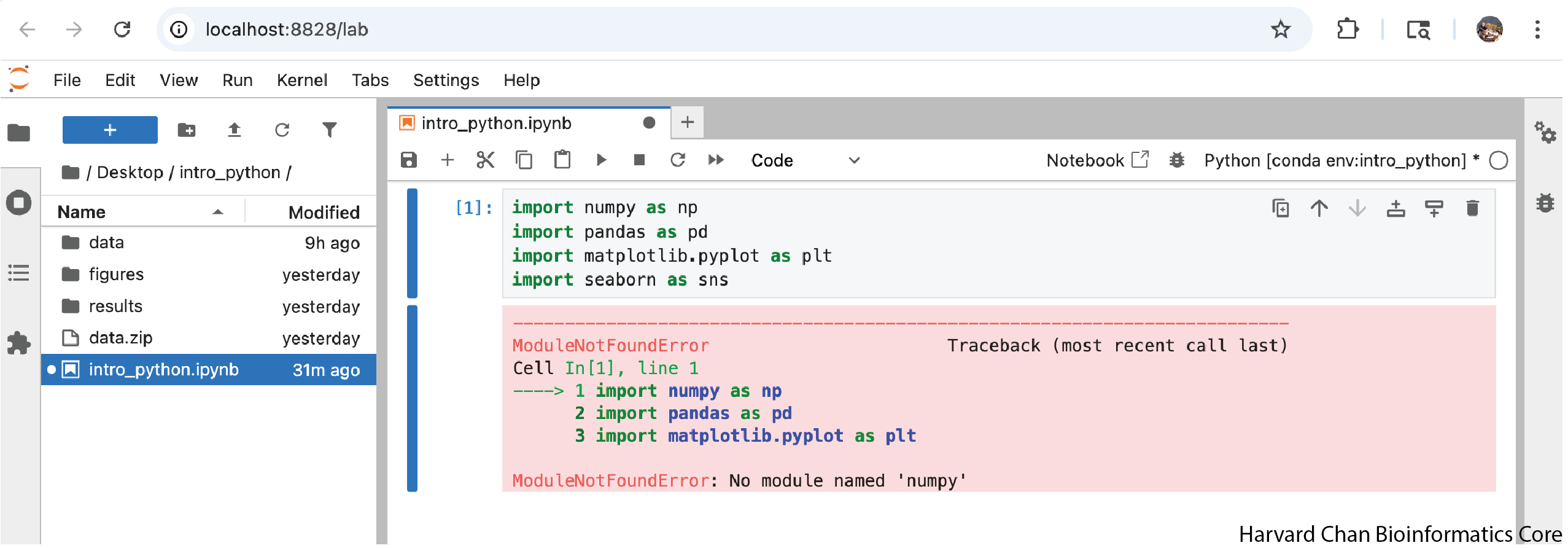The image size is (1568, 548).
Task: Toggle the Table of Contents sidebar panel
Action: (18, 273)
